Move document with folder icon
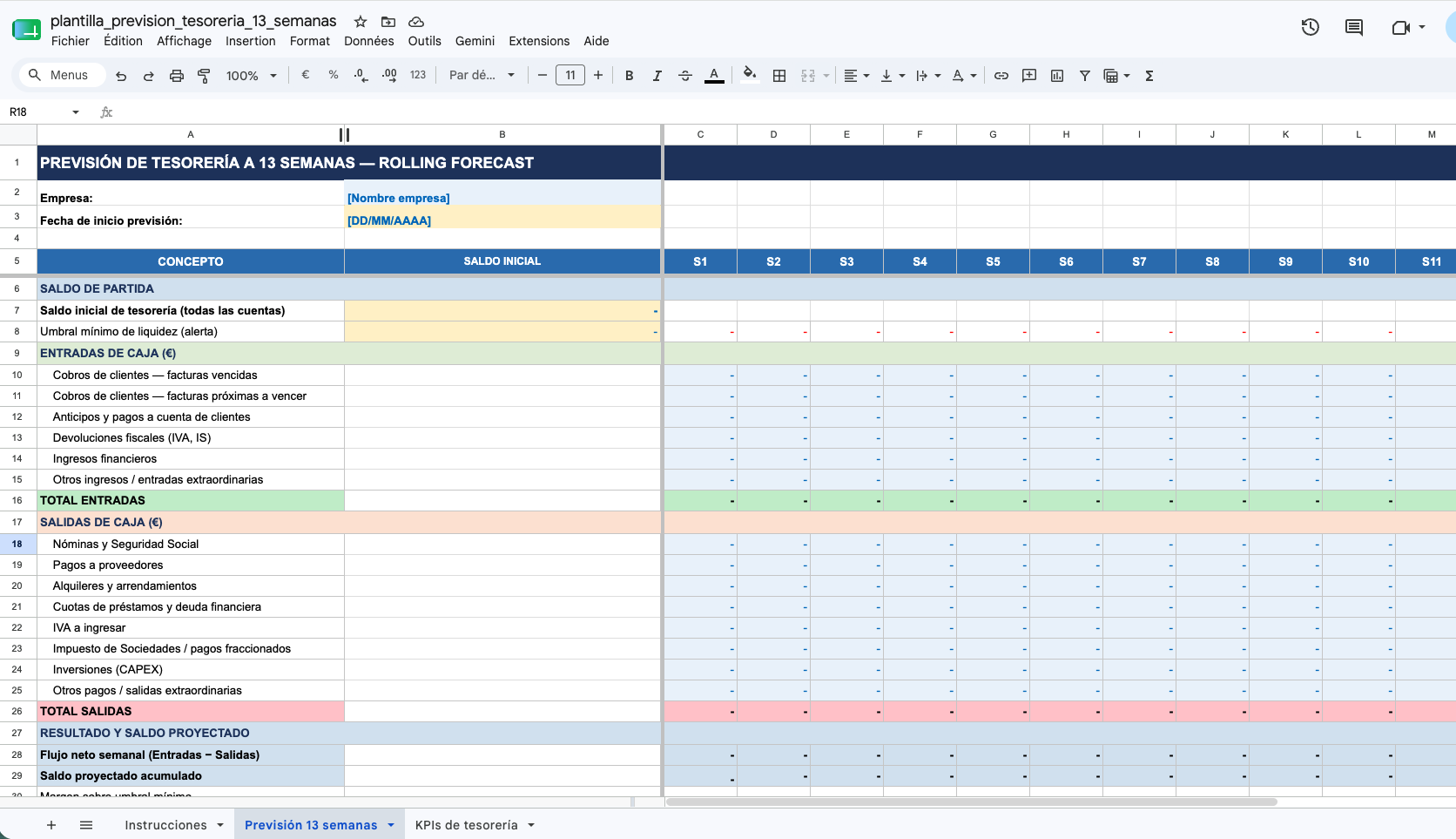The width and height of the screenshot is (1456, 839). [388, 22]
